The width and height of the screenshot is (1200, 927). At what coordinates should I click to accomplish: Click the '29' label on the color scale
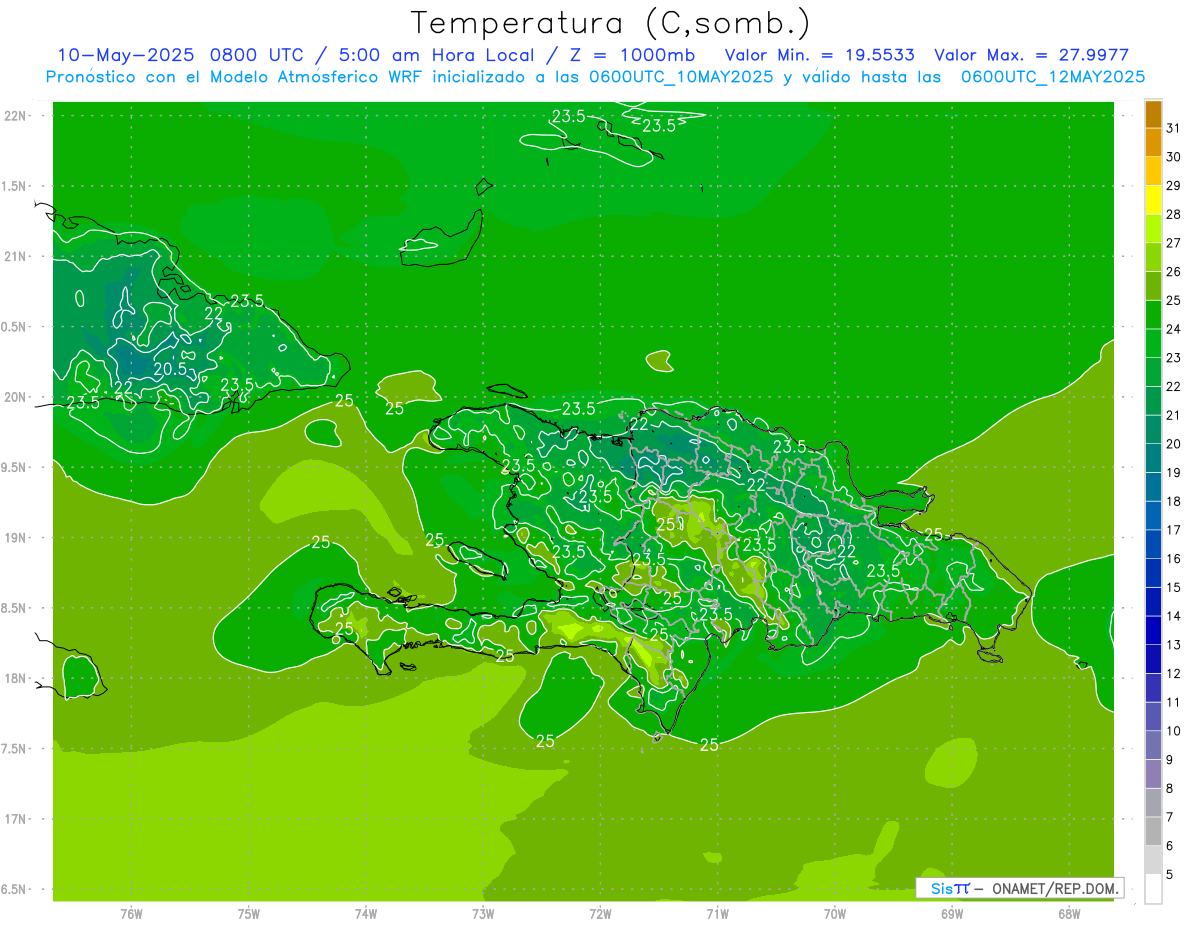tap(1174, 186)
